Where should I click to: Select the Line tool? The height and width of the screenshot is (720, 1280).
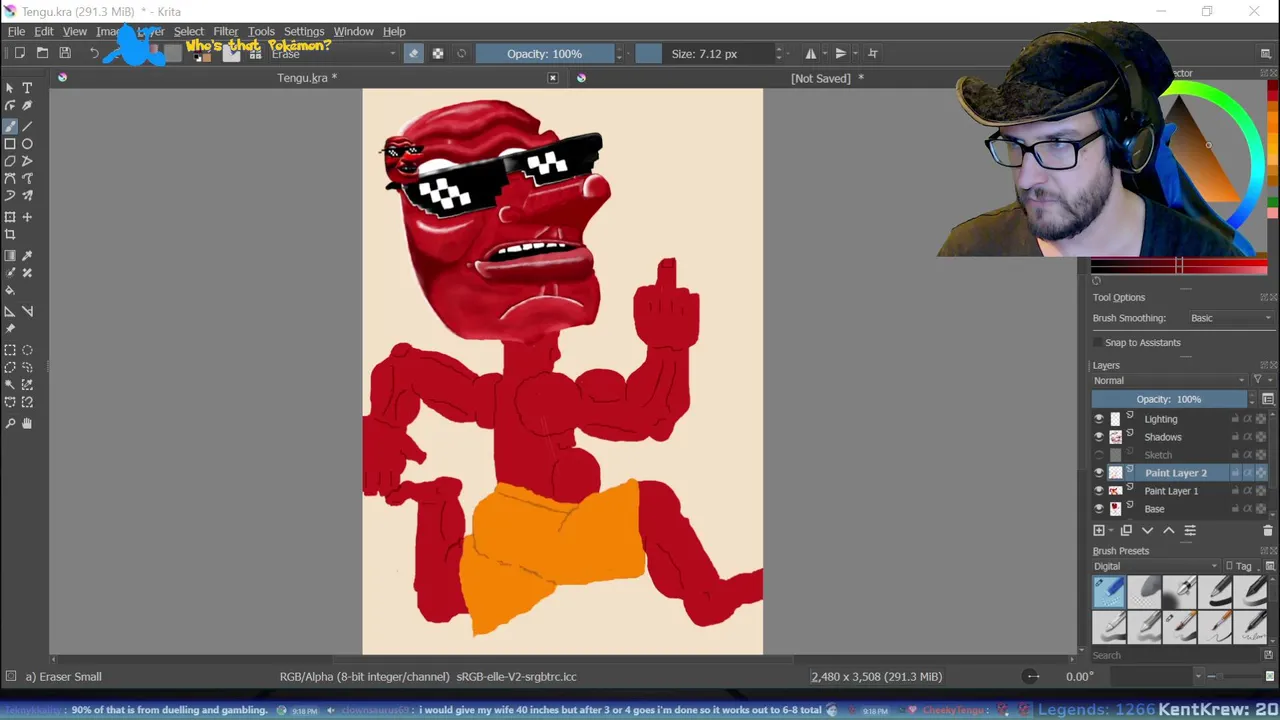click(x=27, y=126)
